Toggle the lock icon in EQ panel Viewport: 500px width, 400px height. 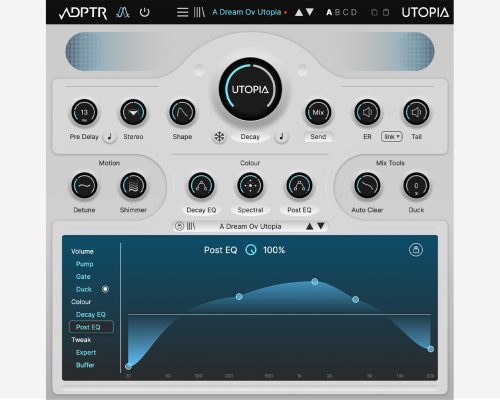point(416,250)
